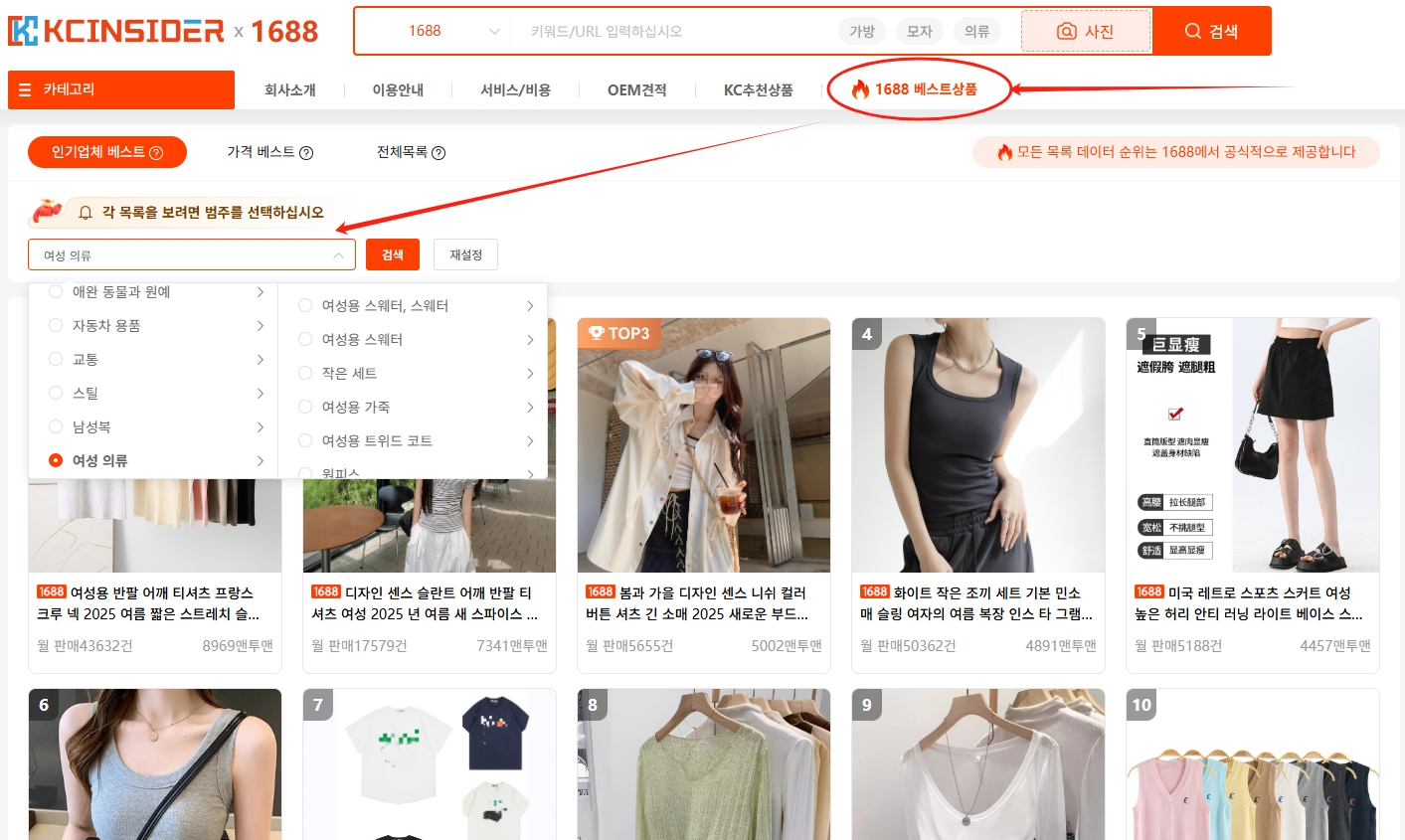Click the 1688 badge before 디자인 센스 슬란트 title
This screenshot has width=1405, height=840.
click(x=326, y=591)
